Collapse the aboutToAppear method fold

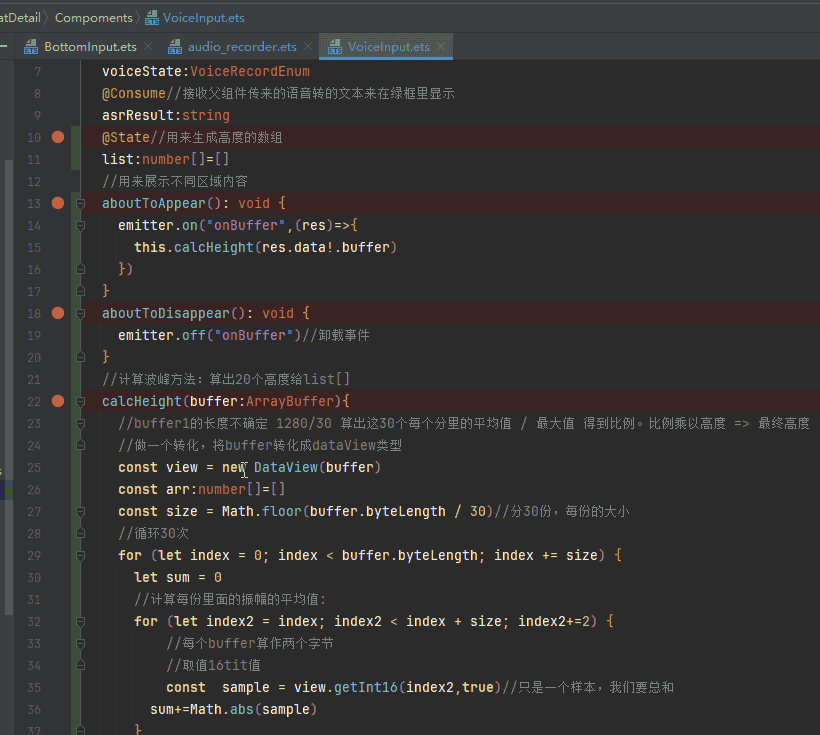click(x=80, y=203)
